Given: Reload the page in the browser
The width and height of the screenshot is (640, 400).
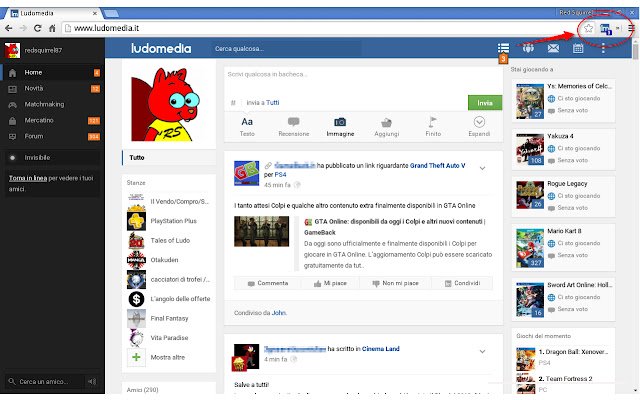Looking at the screenshot, I should [x=37, y=28].
